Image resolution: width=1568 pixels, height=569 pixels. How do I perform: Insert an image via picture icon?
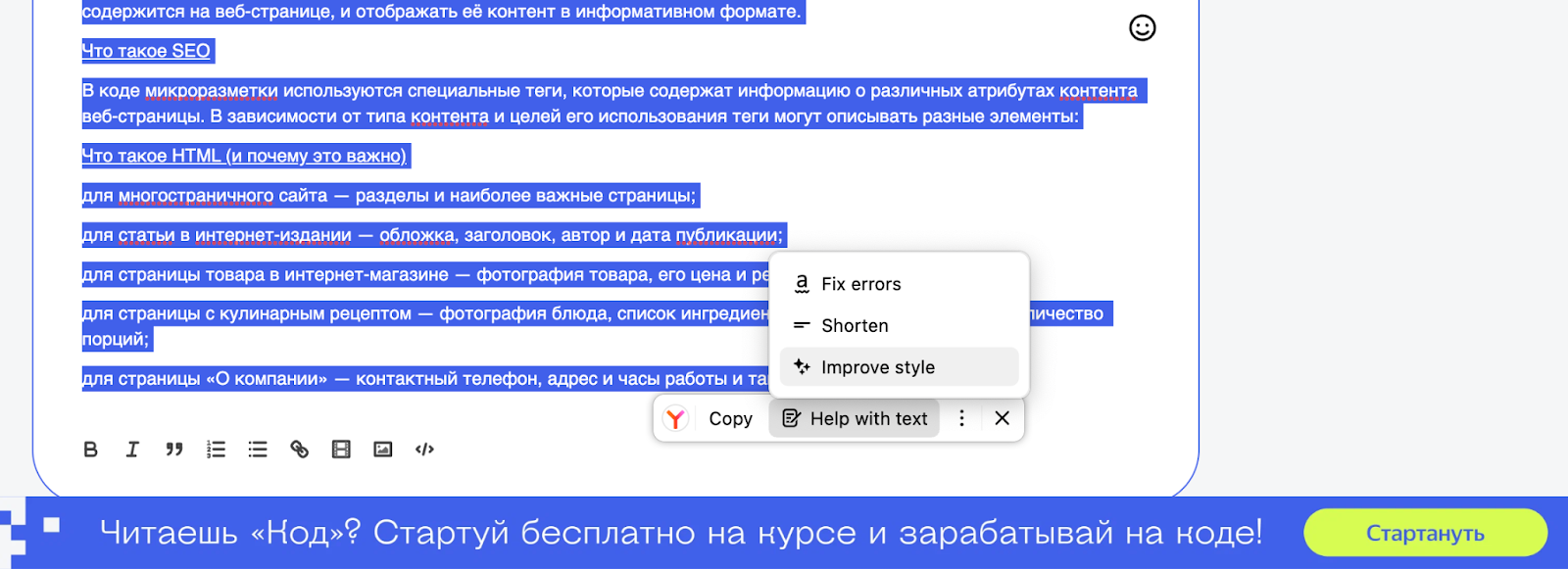click(x=383, y=450)
